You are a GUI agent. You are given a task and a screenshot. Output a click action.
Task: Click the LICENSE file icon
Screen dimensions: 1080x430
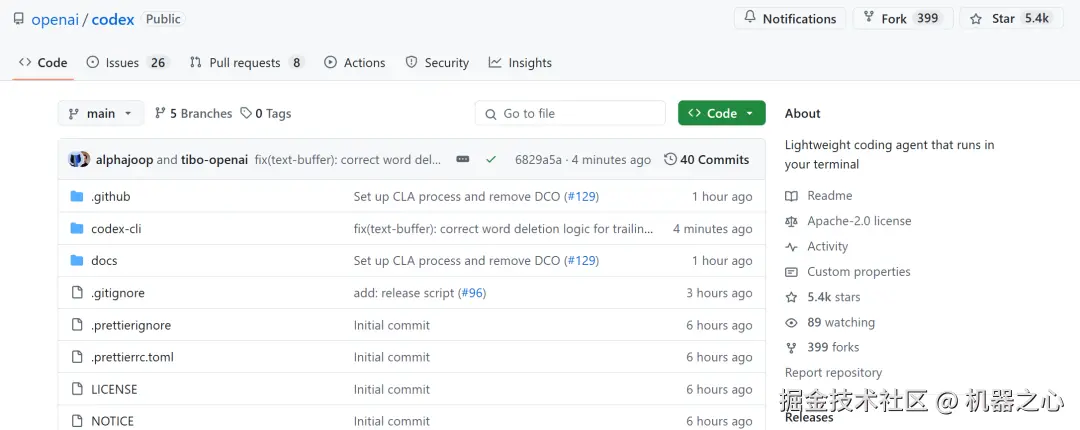click(77, 389)
